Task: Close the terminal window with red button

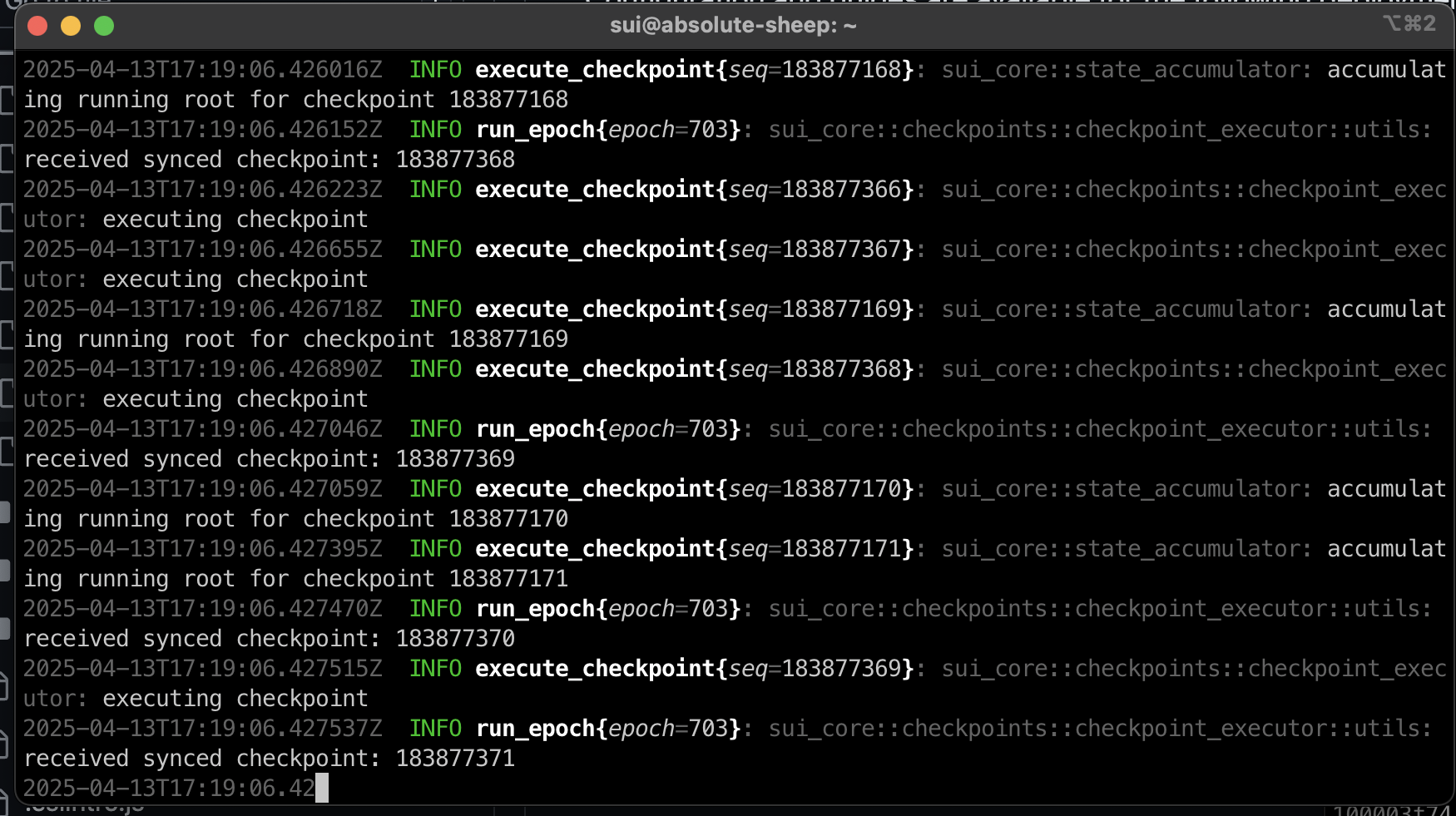Action: click(x=37, y=26)
